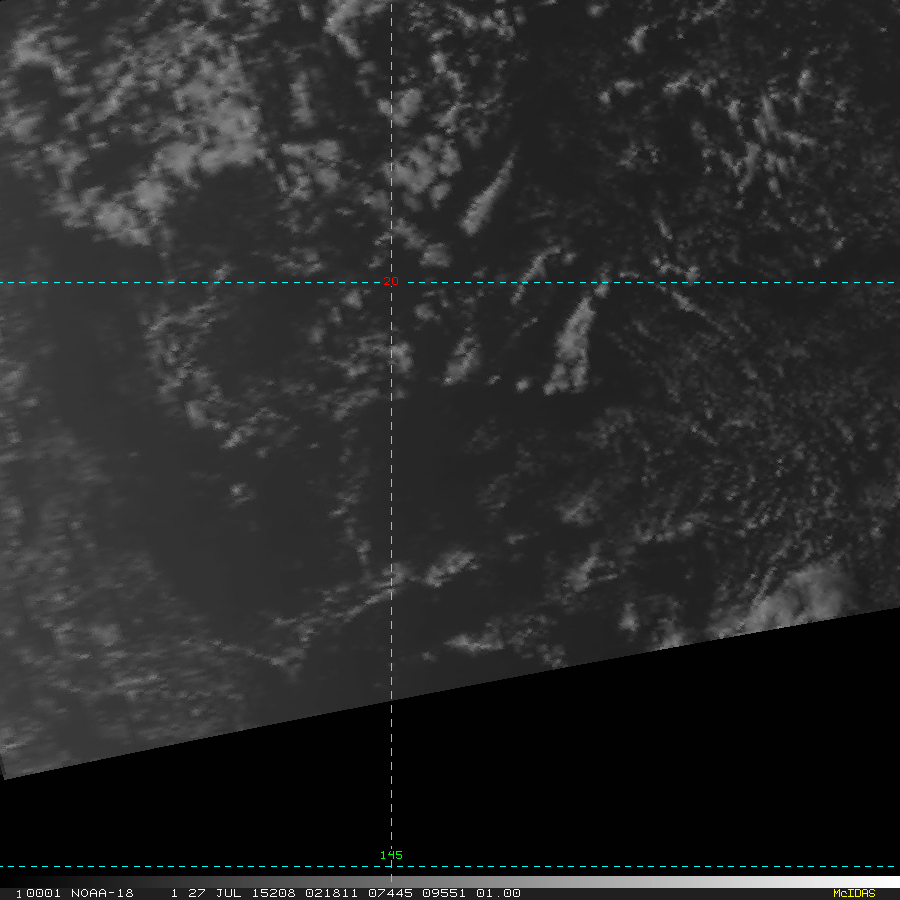Click the yellow McIDAS label

click(x=853, y=893)
